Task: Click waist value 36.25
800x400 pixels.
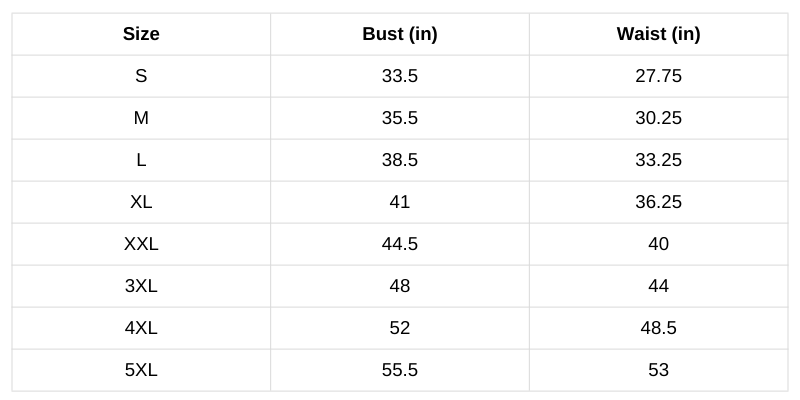Action: tap(658, 202)
